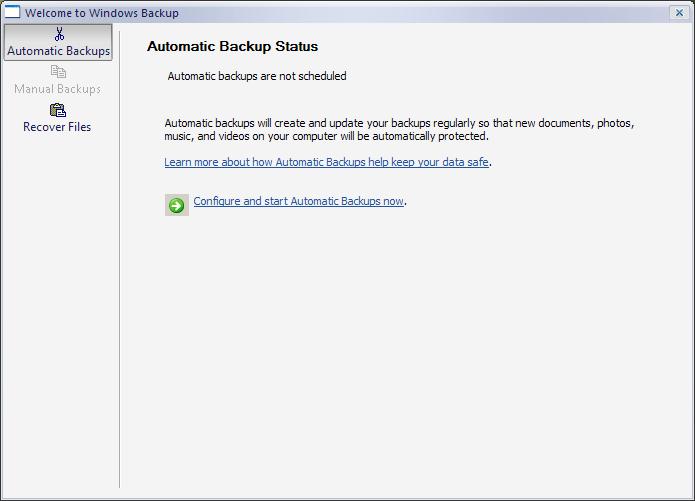Click the scissors icon above Automatic Backups
Image resolution: width=695 pixels, height=501 pixels.
(x=59, y=34)
